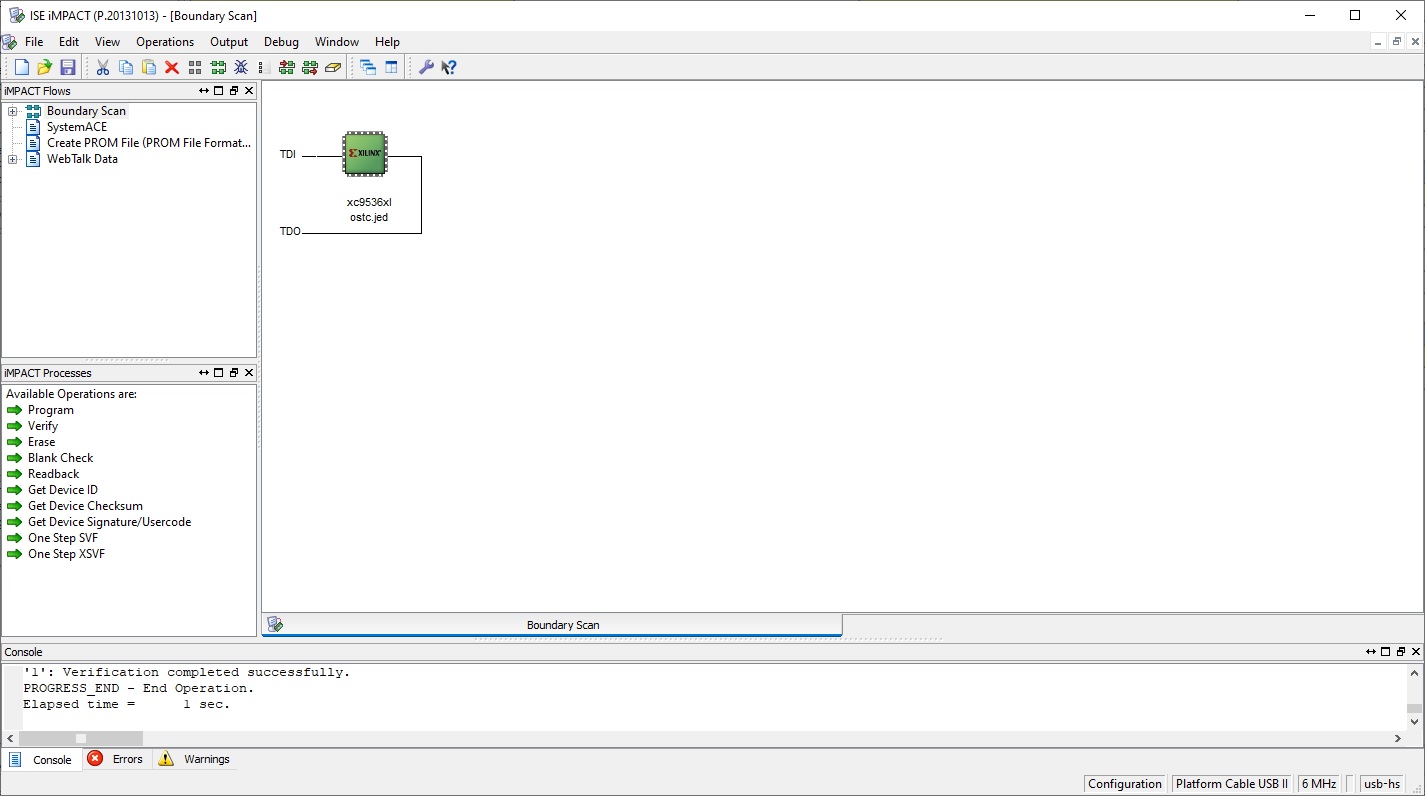Click the red X Delete icon
This screenshot has height=796, width=1425.
[172, 67]
